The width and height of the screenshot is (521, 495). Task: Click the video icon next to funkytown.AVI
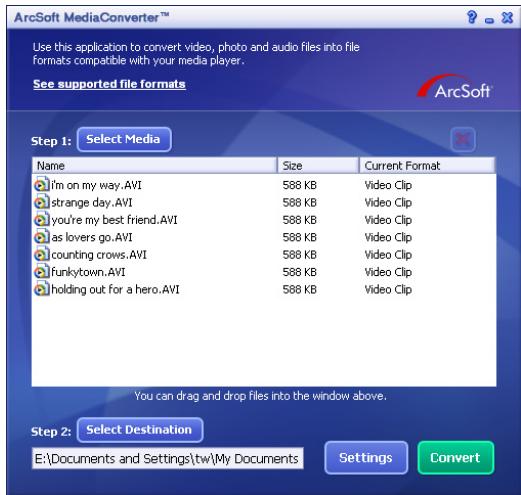click(42, 272)
